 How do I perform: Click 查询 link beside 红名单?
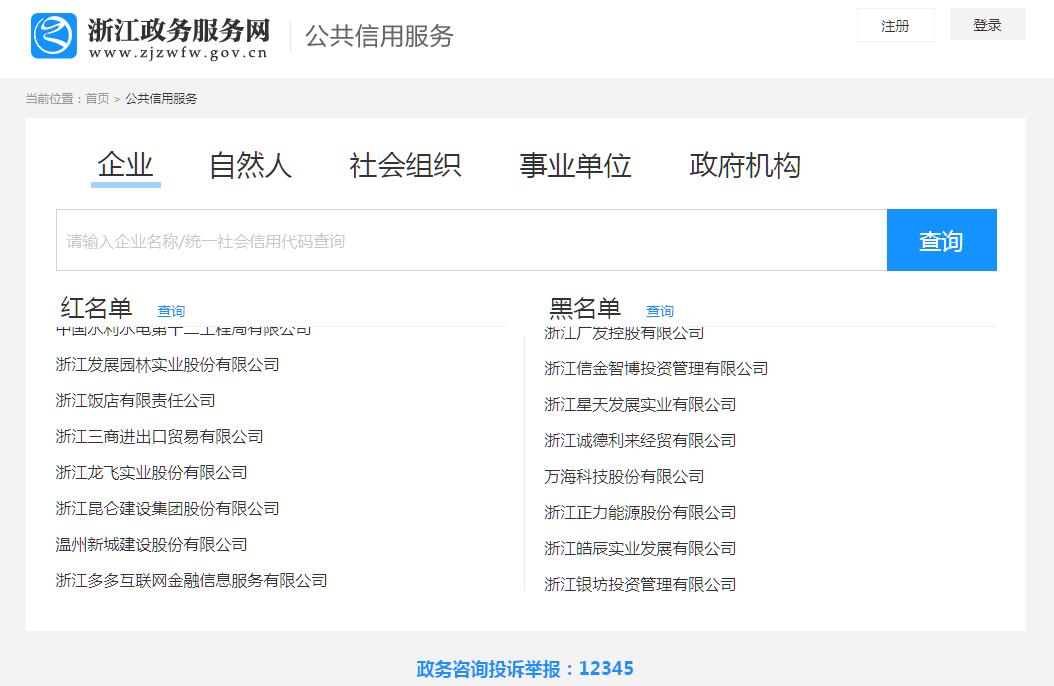[x=171, y=311]
